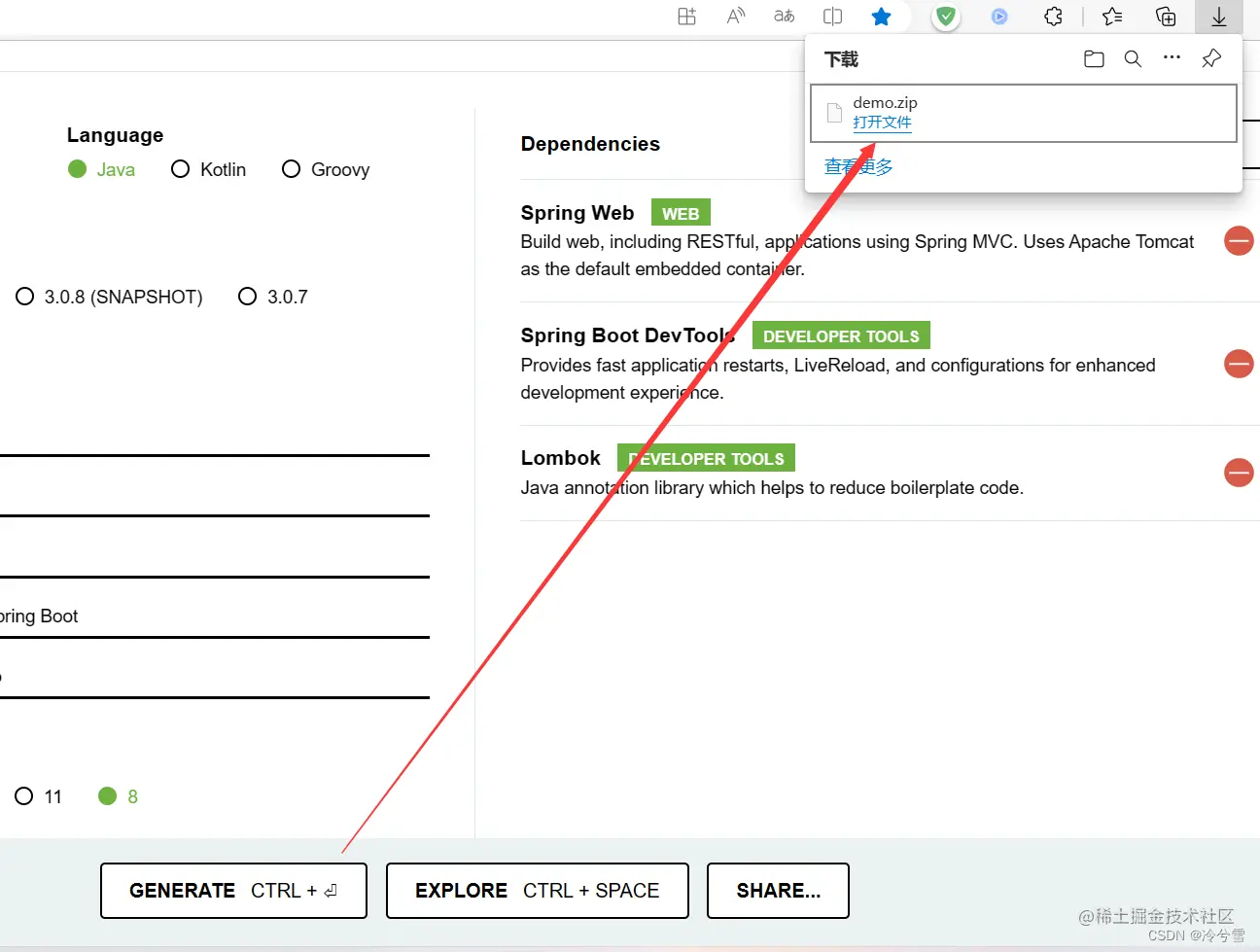Pin the downloads panel
The height and width of the screenshot is (952, 1260).
(1211, 58)
